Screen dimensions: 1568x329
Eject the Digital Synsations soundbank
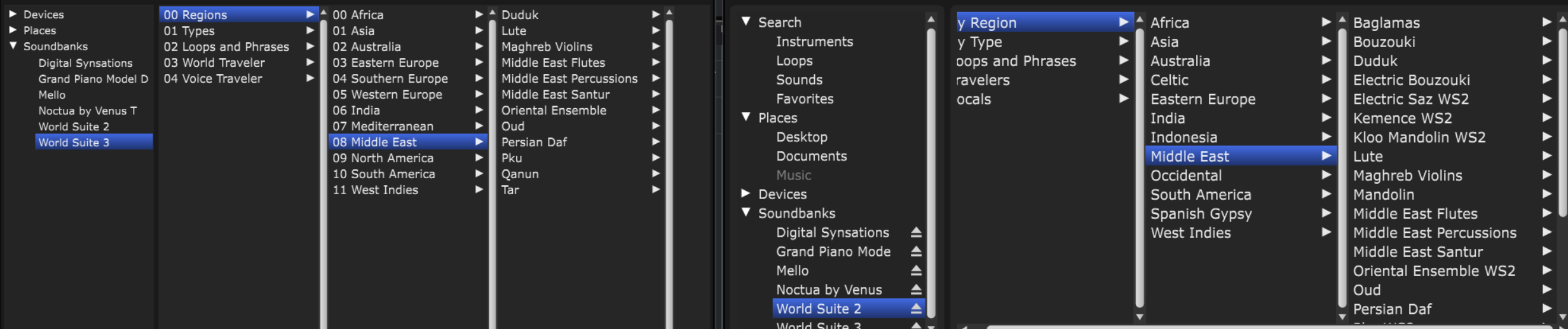(916, 233)
